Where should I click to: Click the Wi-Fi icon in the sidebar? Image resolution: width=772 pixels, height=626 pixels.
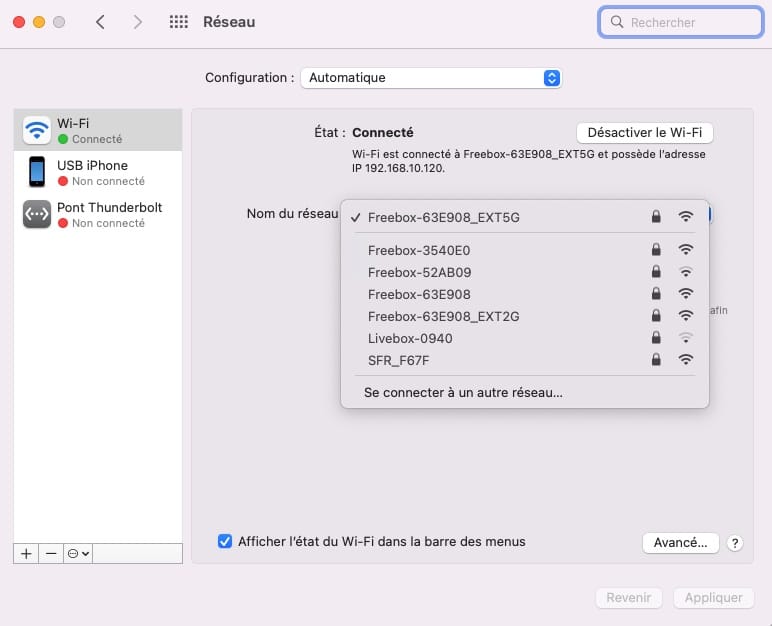37,130
